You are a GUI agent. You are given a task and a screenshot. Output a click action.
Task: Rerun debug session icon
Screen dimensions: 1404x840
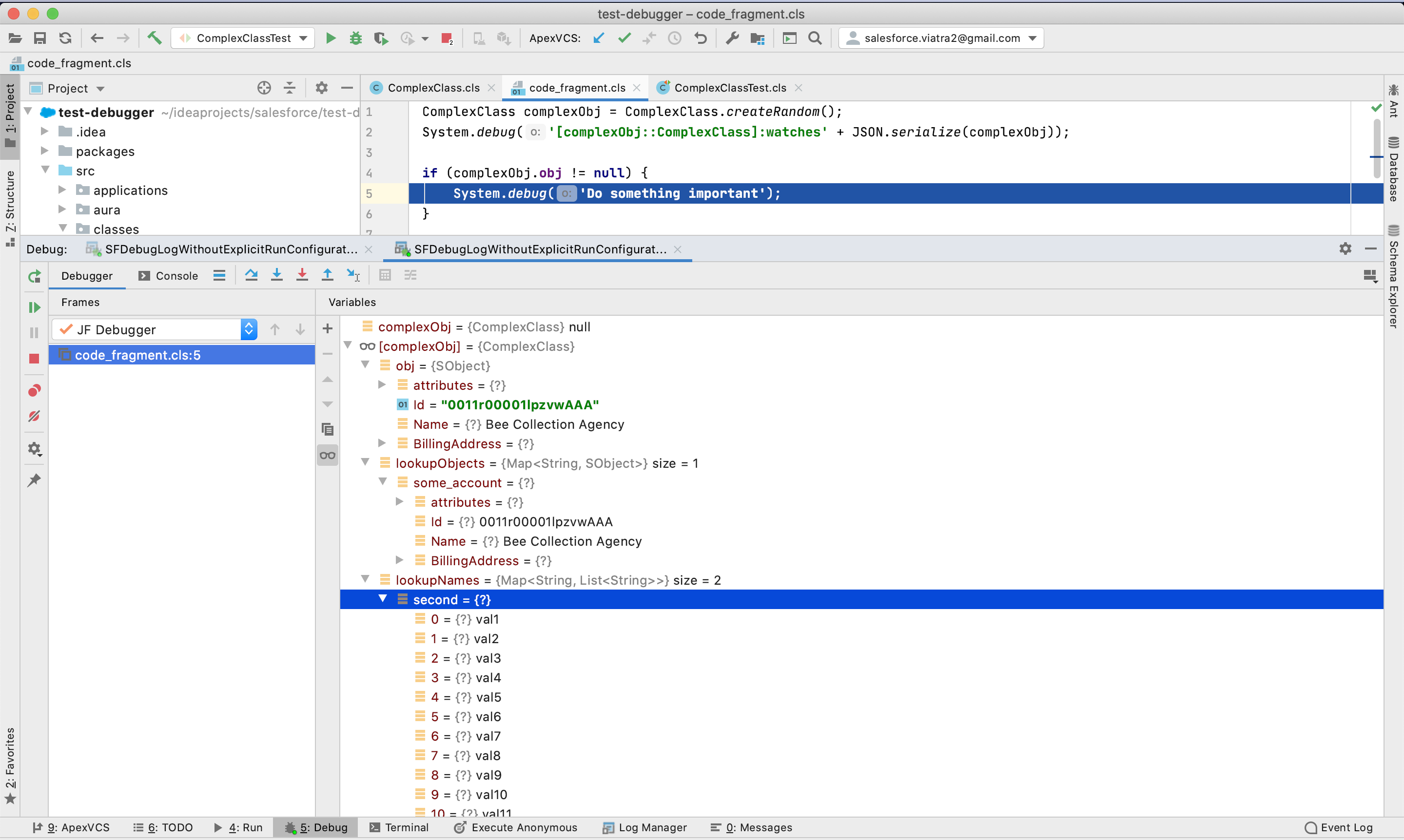pyautogui.click(x=35, y=276)
